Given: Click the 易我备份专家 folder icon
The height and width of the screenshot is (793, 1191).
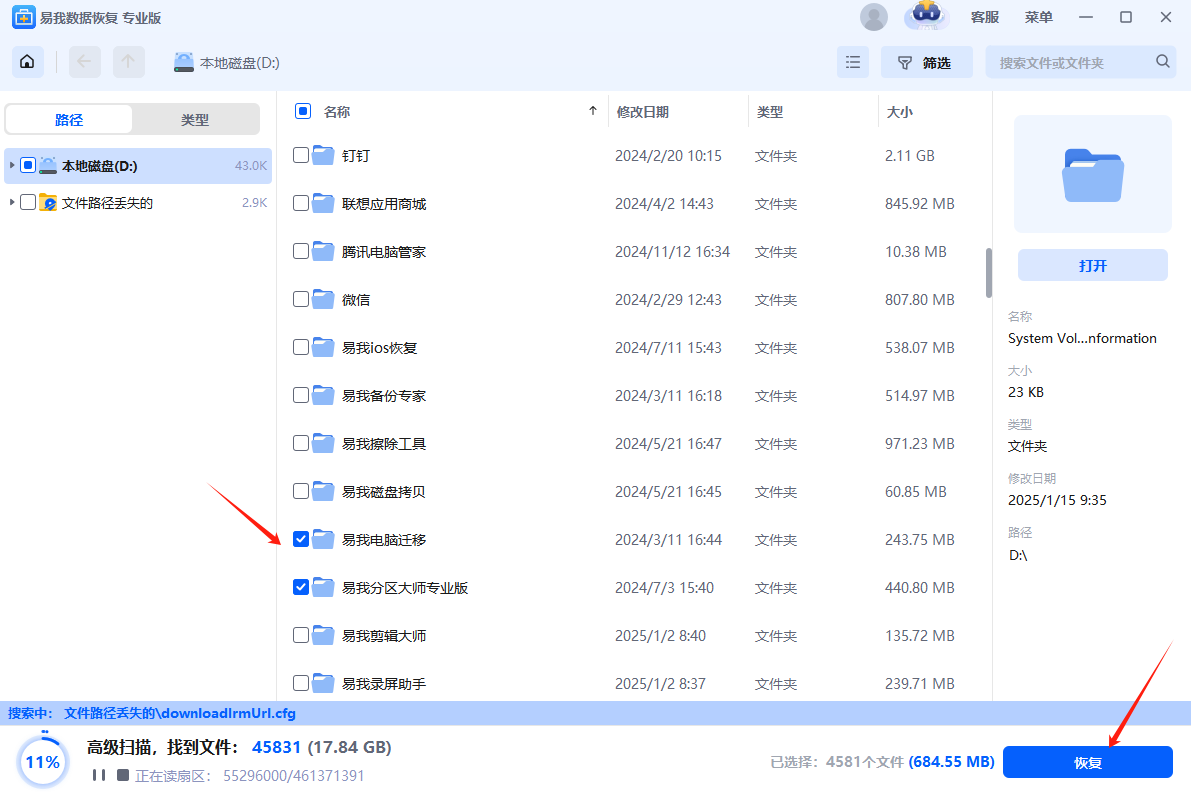Looking at the screenshot, I should pyautogui.click(x=324, y=395).
